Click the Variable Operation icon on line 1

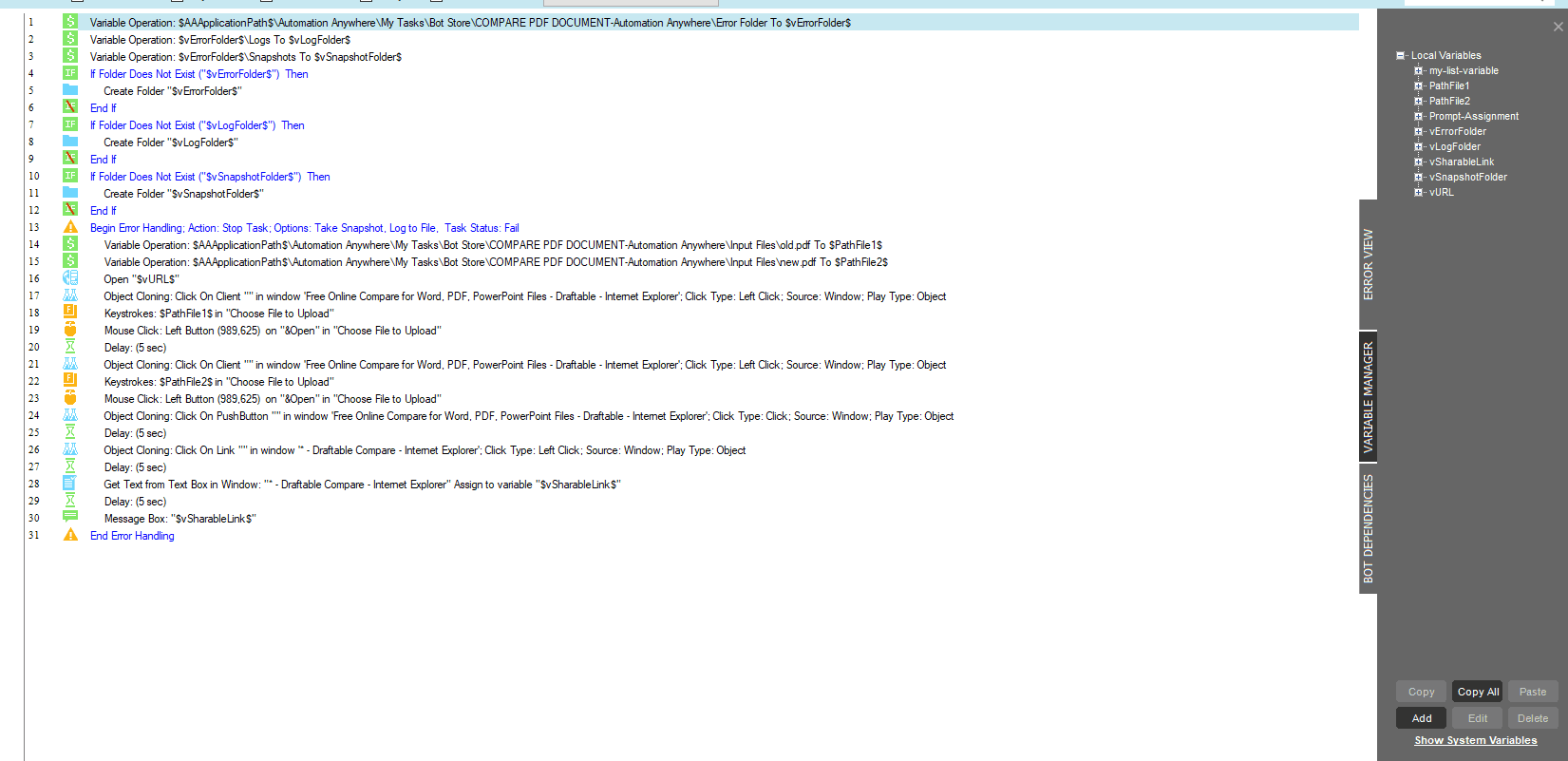(70, 22)
